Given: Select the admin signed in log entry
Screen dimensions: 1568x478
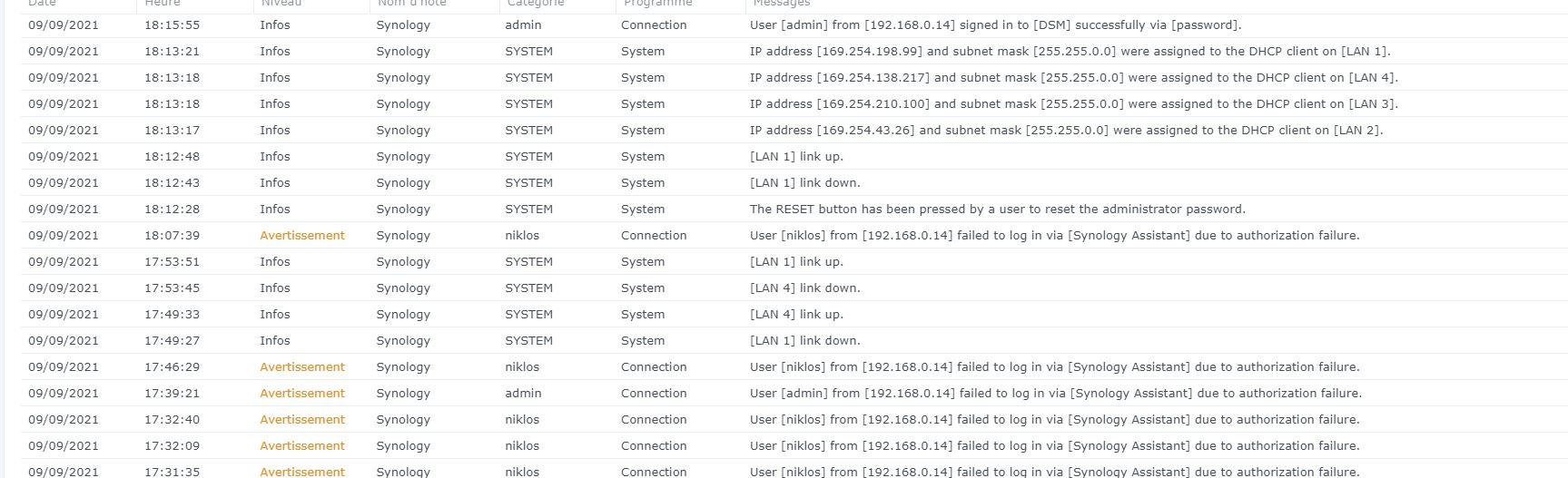Looking at the screenshot, I should coord(994,25).
